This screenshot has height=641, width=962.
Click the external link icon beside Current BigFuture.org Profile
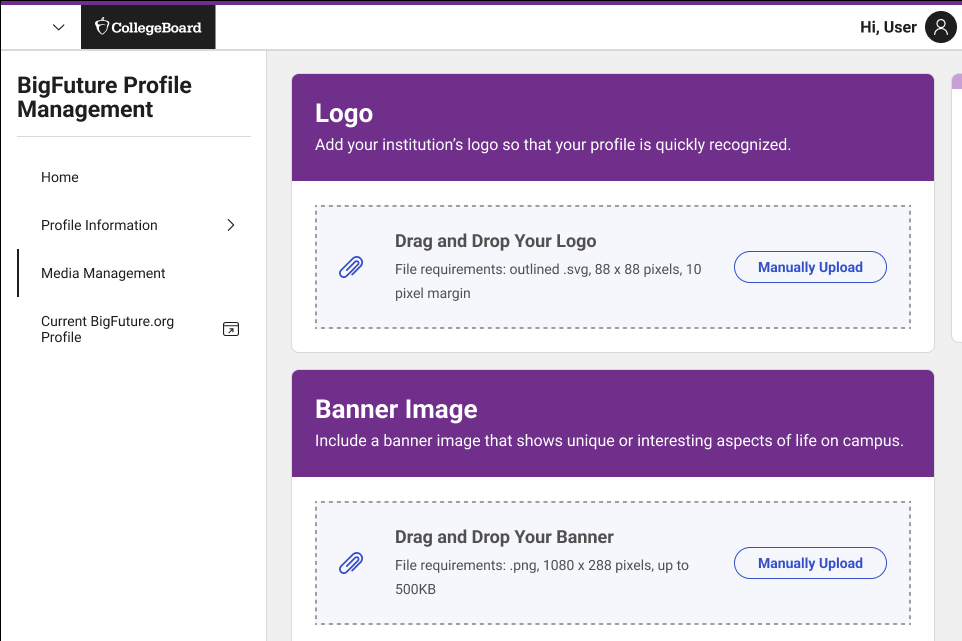tap(231, 329)
